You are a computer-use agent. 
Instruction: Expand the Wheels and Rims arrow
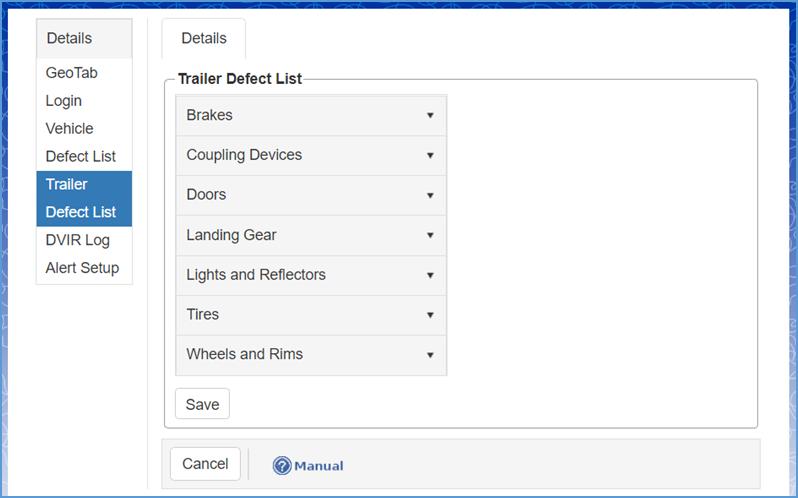[x=430, y=355]
